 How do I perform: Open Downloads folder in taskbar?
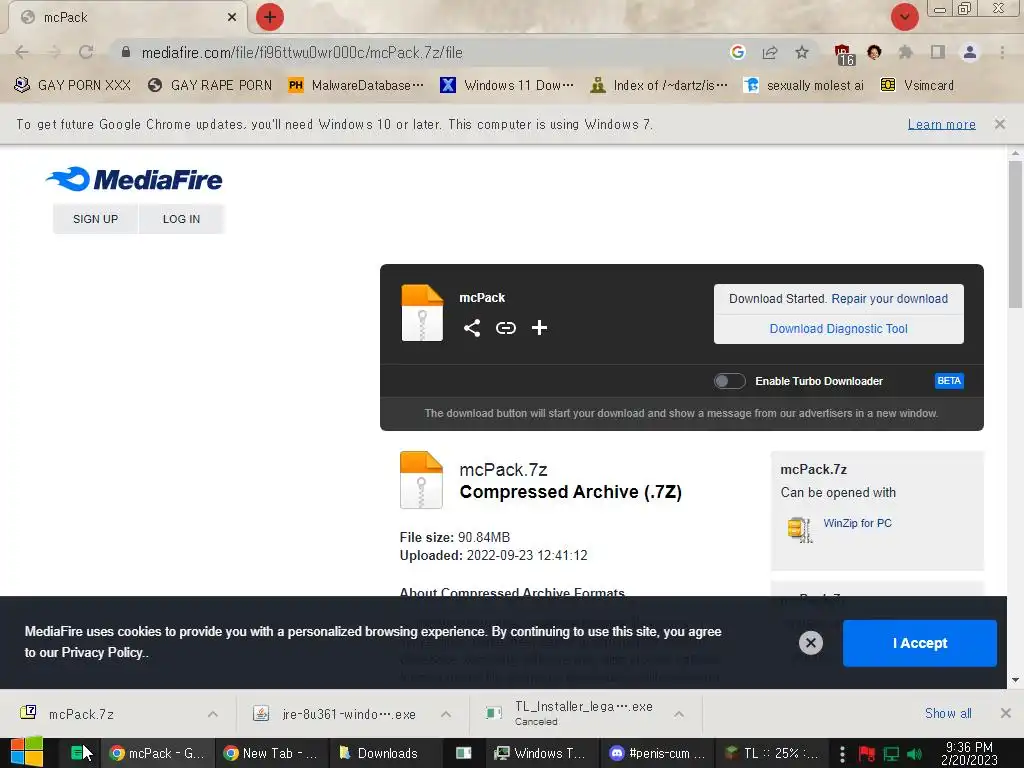tap(385, 753)
